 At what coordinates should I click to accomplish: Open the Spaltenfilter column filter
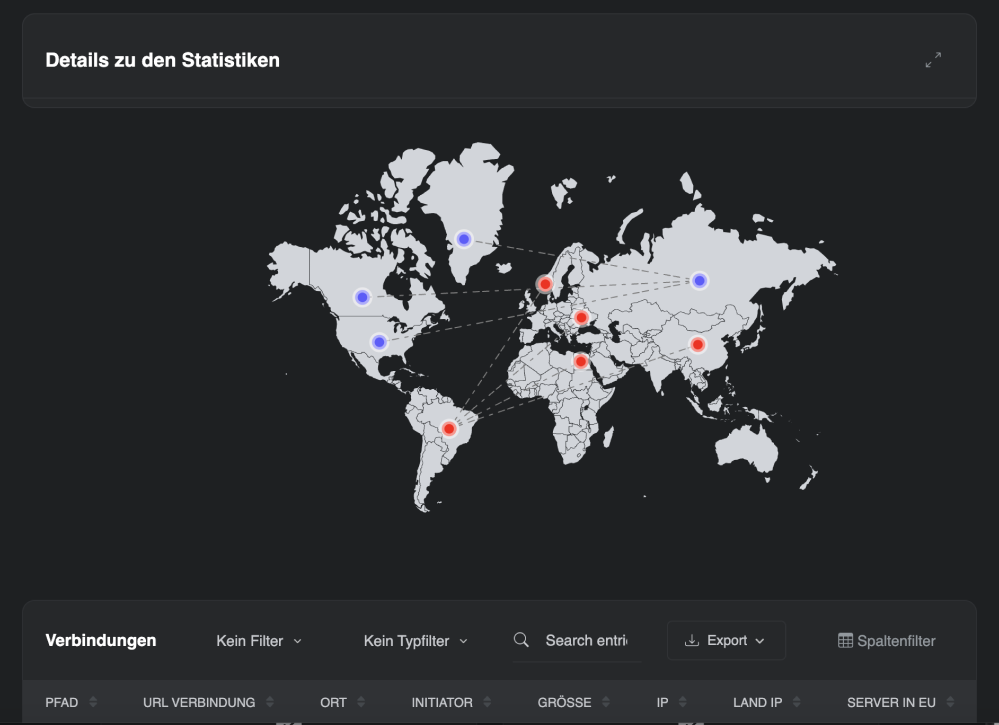click(x=886, y=641)
